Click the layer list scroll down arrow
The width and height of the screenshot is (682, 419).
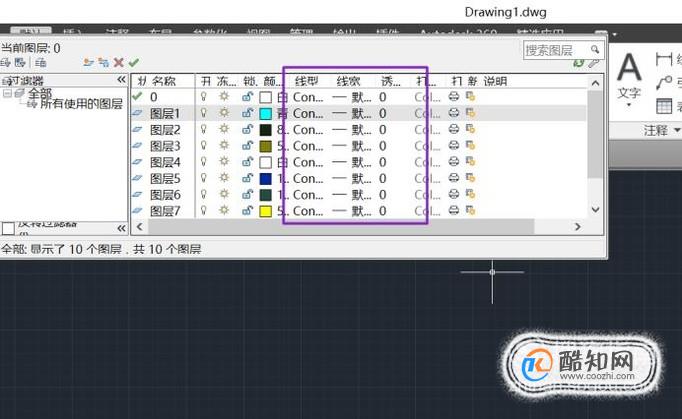tap(595, 209)
